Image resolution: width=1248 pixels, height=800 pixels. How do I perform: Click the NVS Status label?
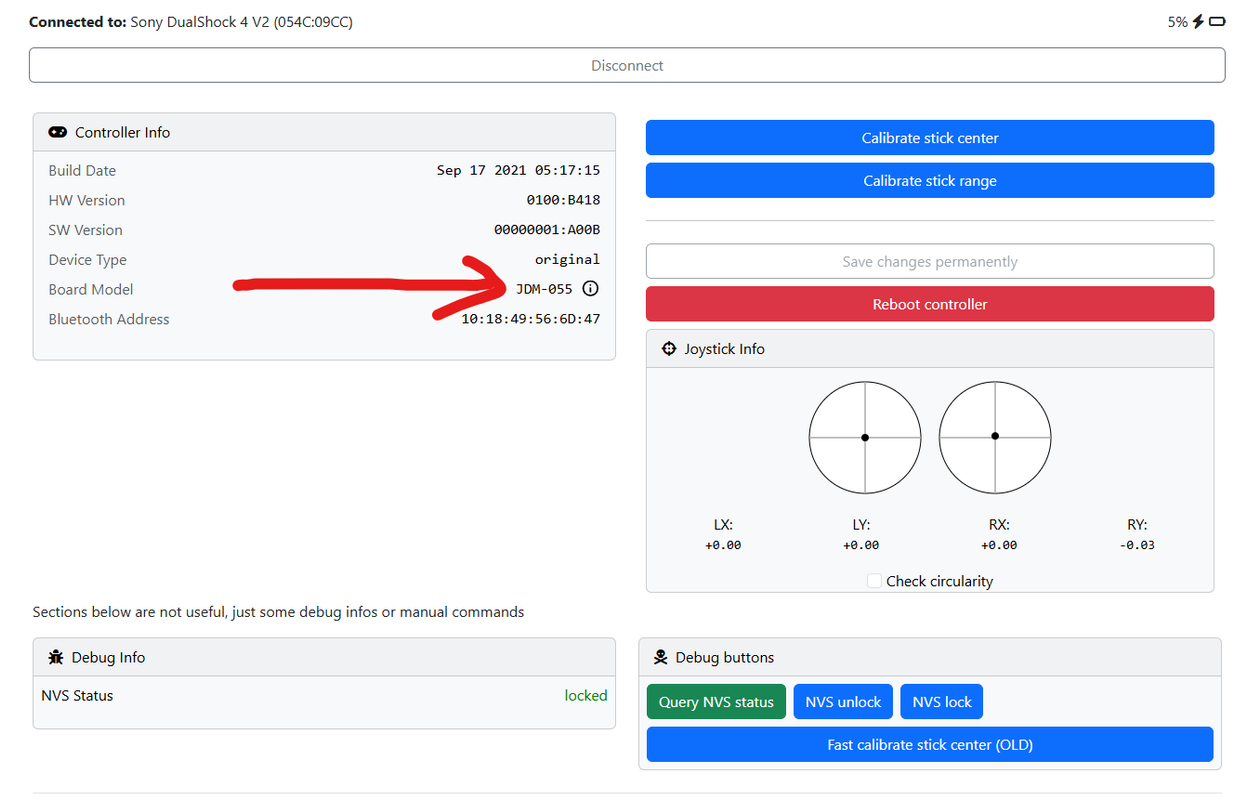pos(77,695)
